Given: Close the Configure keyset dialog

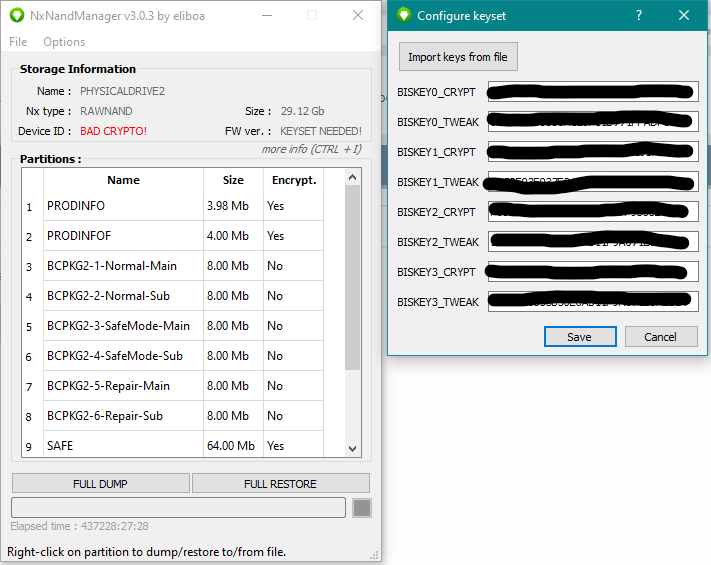Looking at the screenshot, I should pyautogui.click(x=684, y=15).
